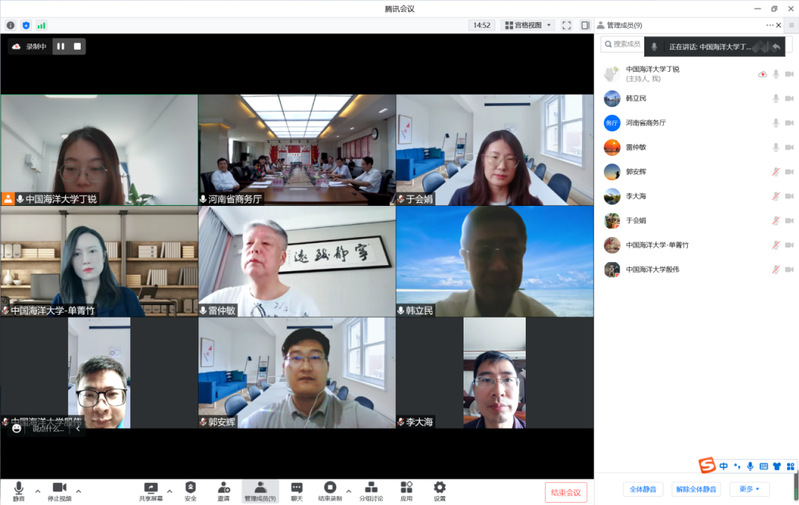The height and width of the screenshot is (505, 799).
Task: Click the 停止视频 camera icon
Action: pyautogui.click(x=59, y=490)
